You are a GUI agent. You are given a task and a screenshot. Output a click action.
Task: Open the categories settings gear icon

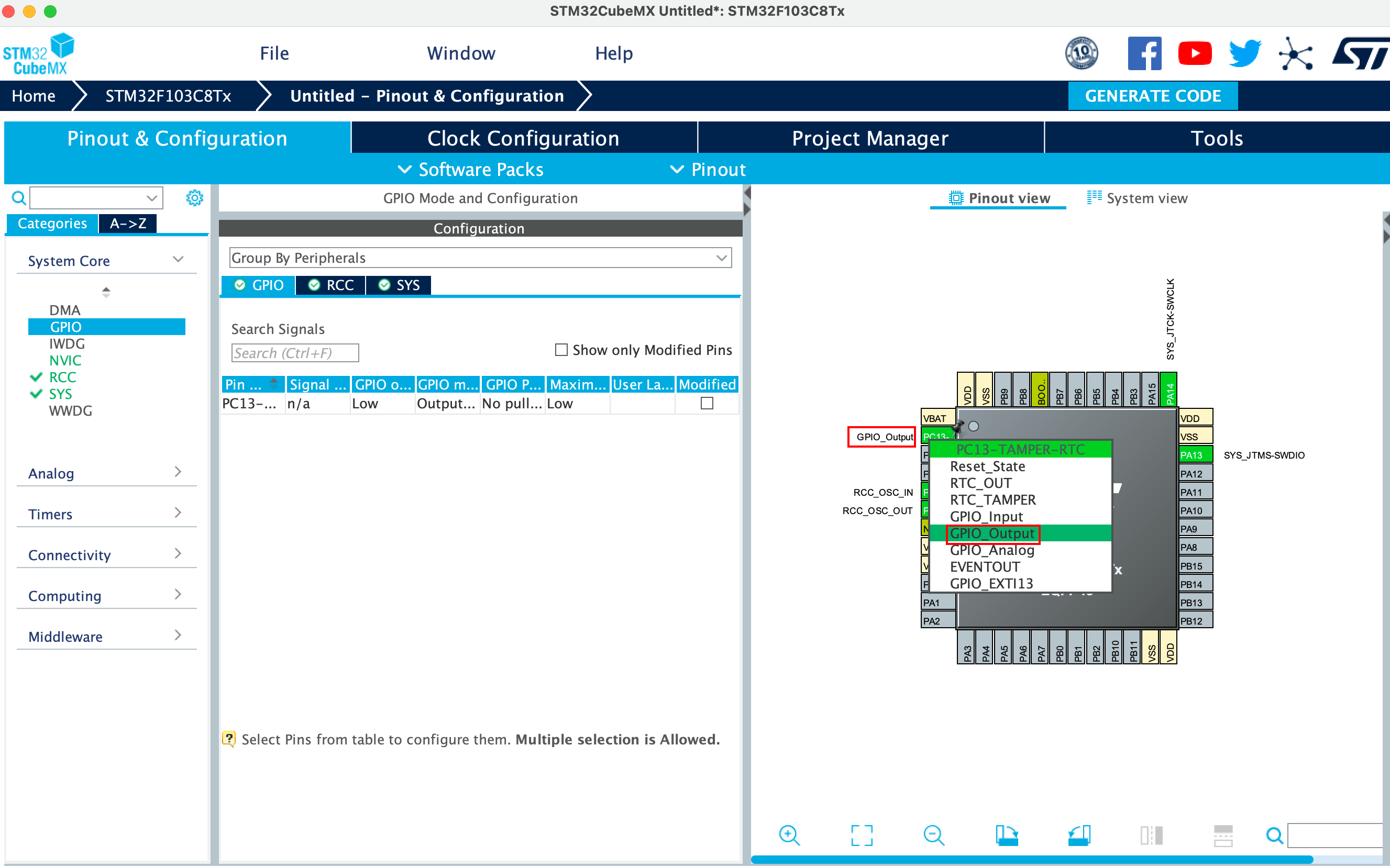(x=195, y=198)
